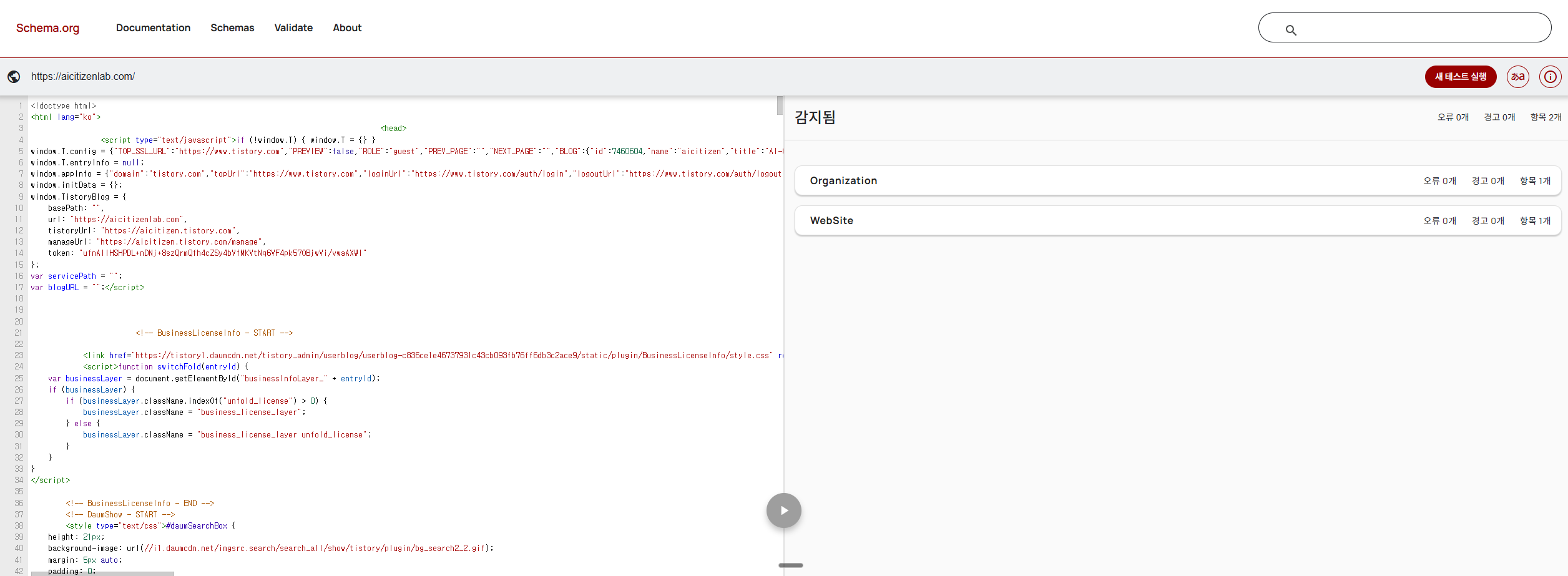Click the 새 테스트 실행 button
1568x576 pixels.
point(1461,77)
